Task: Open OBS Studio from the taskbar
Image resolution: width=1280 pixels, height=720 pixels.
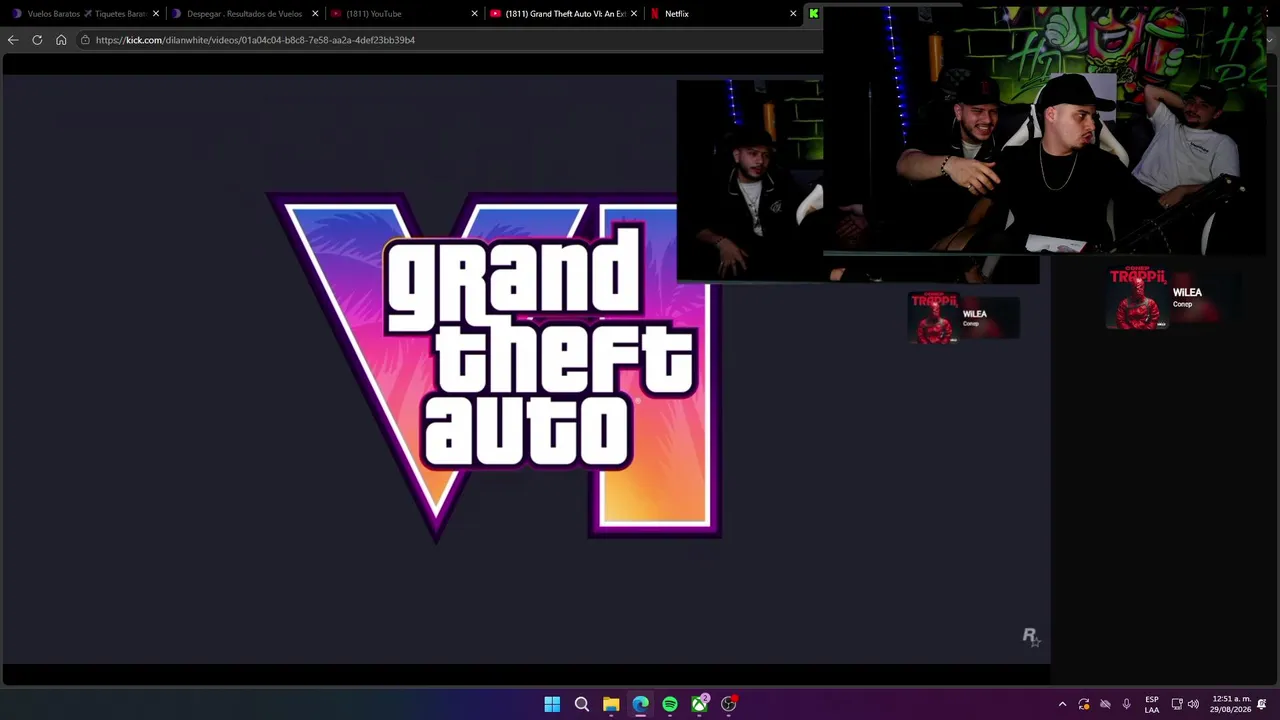Action: [x=729, y=704]
